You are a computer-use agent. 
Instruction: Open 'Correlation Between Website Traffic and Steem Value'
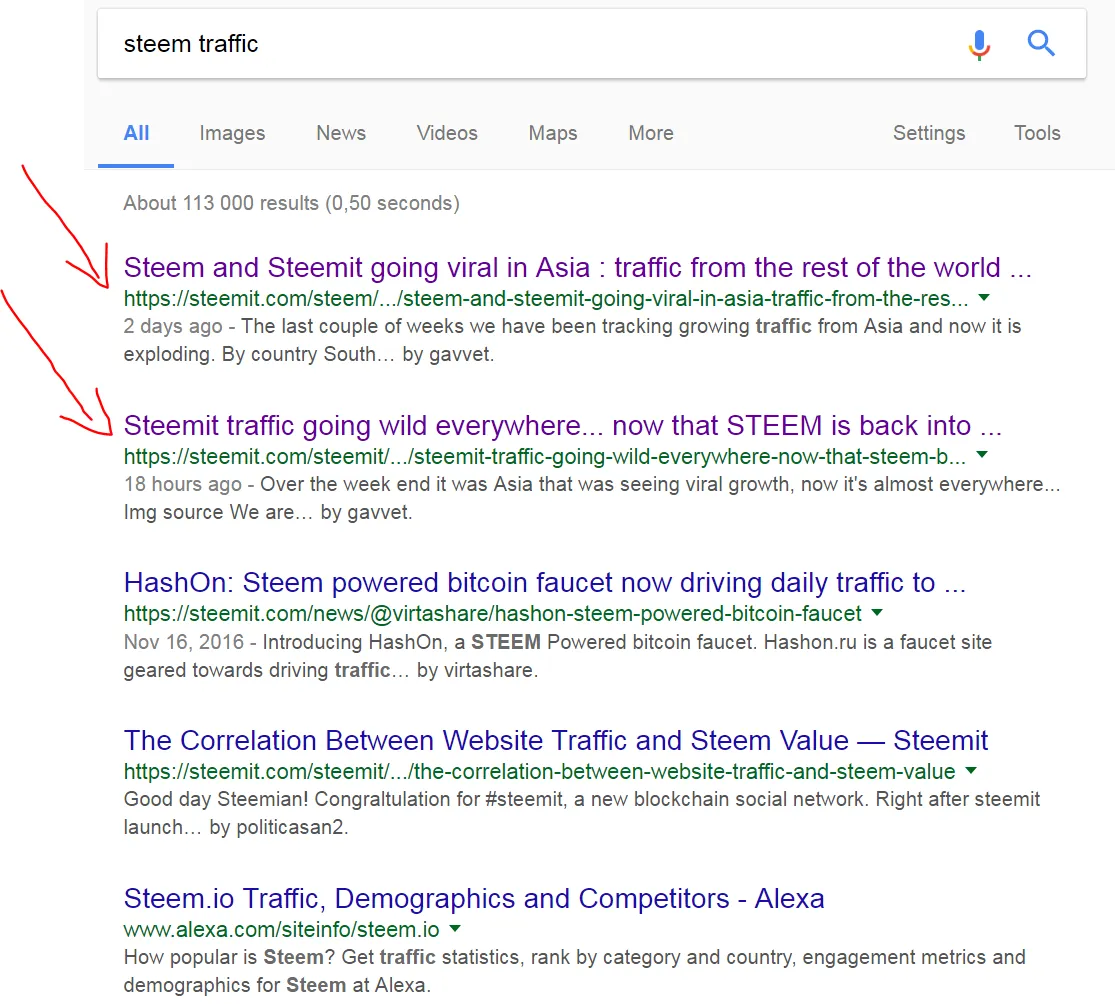(x=556, y=741)
